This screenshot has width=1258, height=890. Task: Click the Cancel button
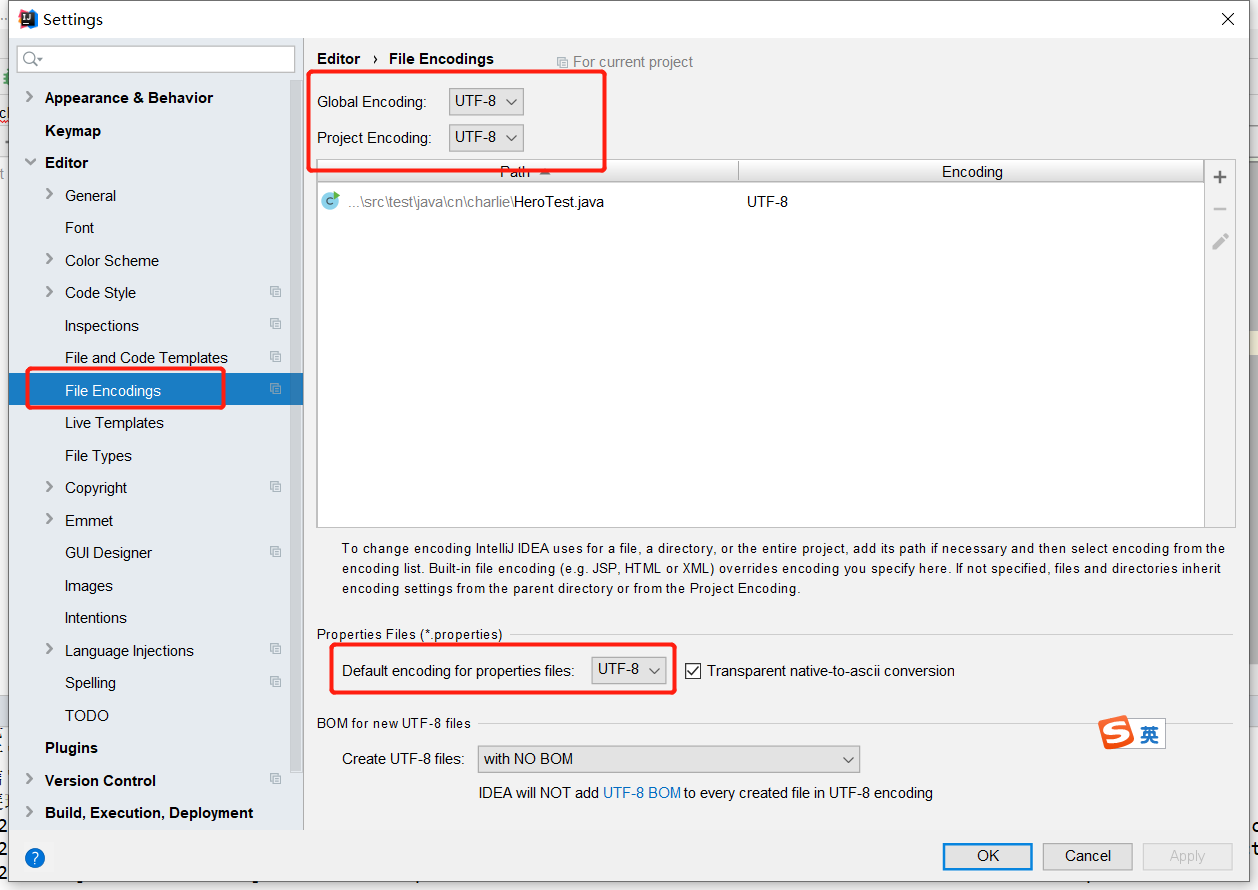coord(1088,856)
